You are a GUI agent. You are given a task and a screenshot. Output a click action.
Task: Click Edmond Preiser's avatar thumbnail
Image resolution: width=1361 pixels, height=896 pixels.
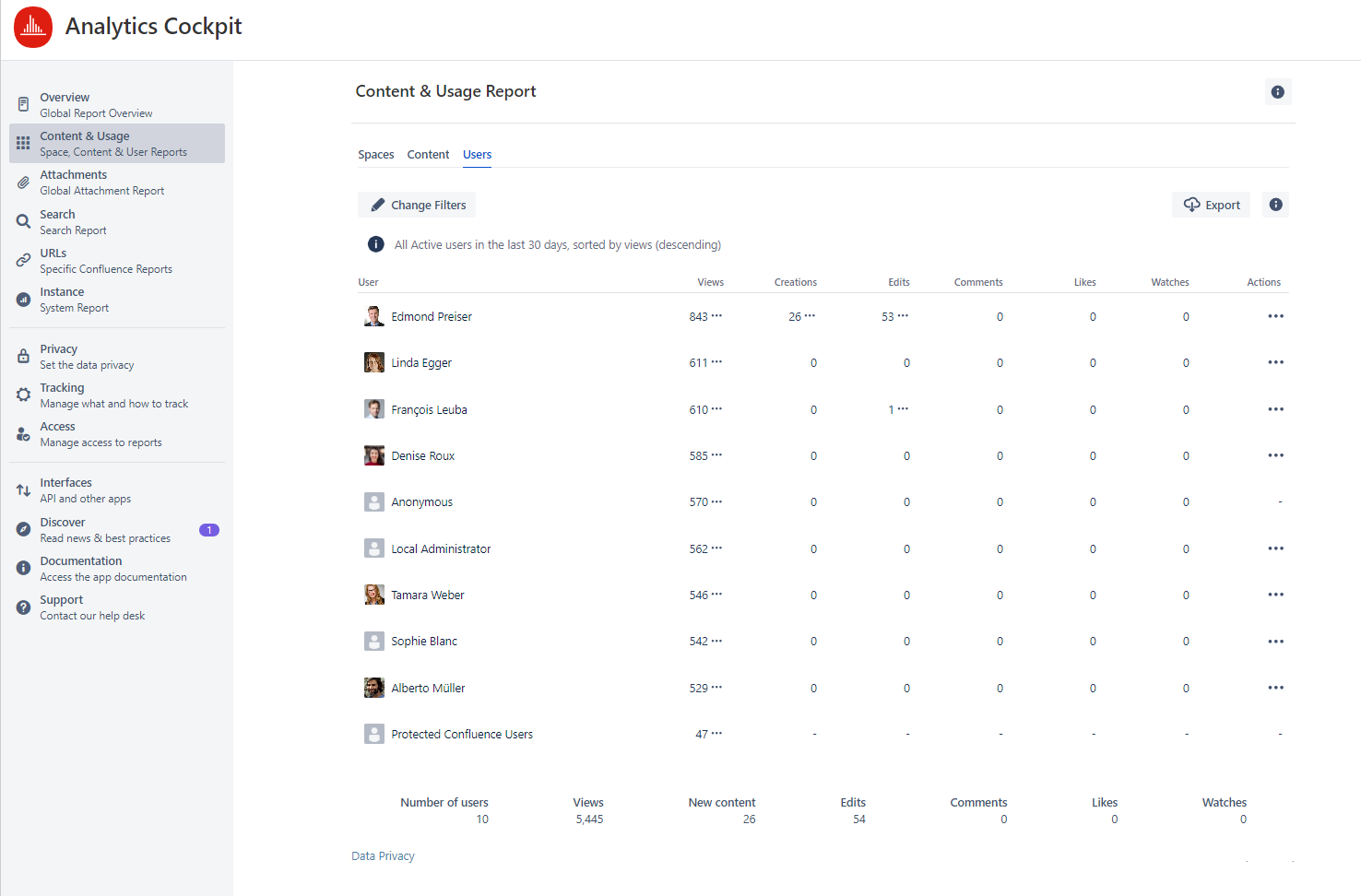tap(373, 316)
